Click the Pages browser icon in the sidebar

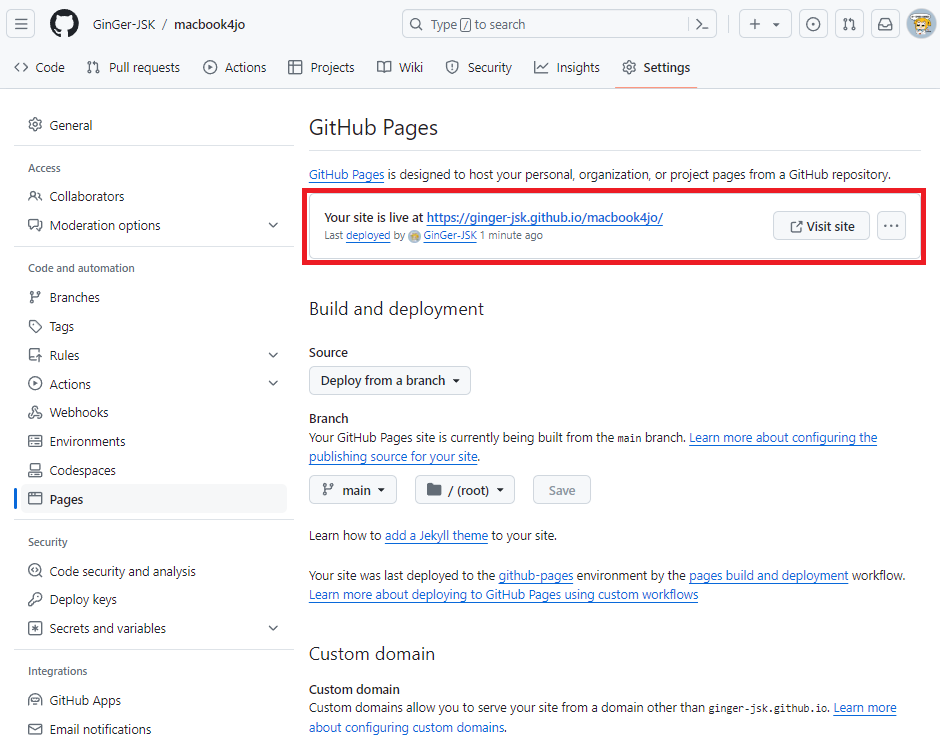[x=35, y=499]
